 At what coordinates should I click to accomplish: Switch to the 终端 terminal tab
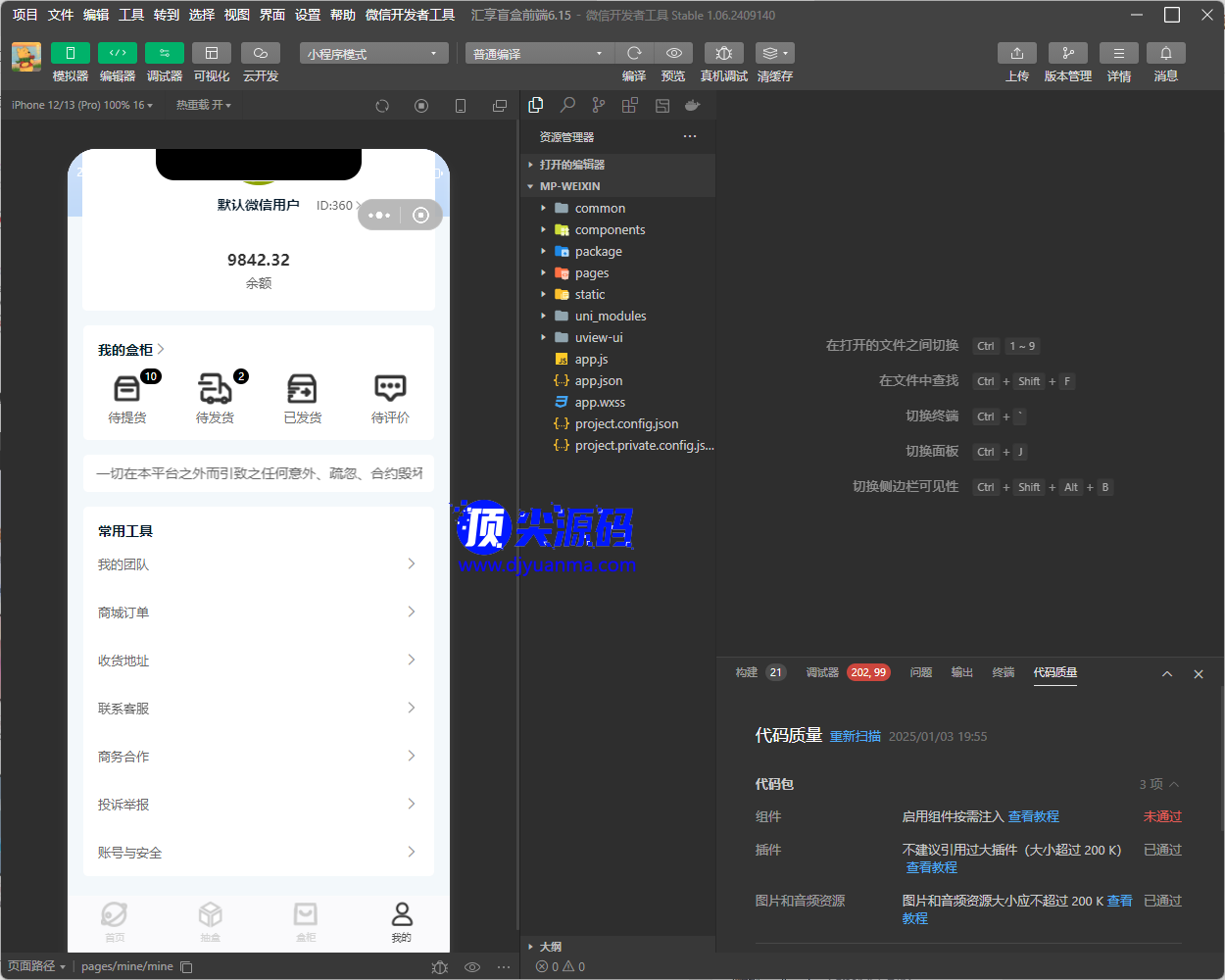pos(1004,672)
